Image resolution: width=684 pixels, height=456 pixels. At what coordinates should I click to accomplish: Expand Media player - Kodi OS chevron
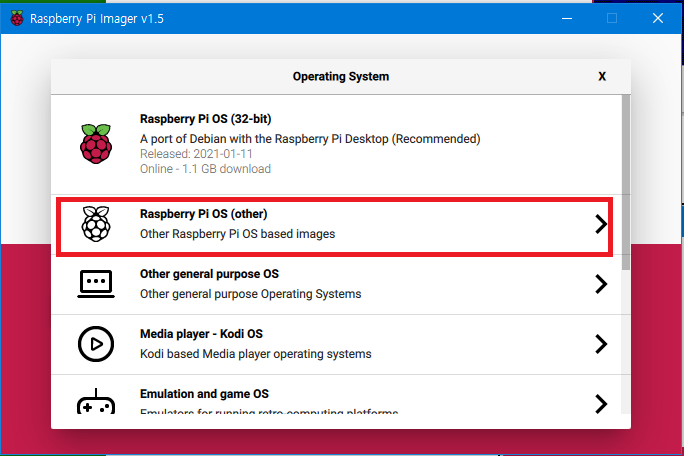pos(601,344)
